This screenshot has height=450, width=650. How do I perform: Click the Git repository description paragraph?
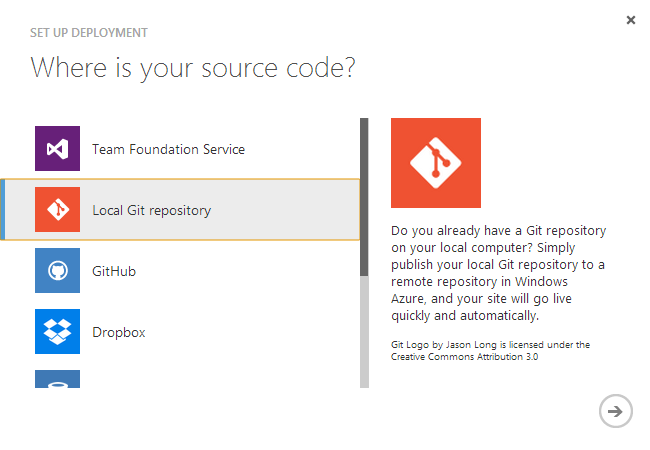point(498,273)
